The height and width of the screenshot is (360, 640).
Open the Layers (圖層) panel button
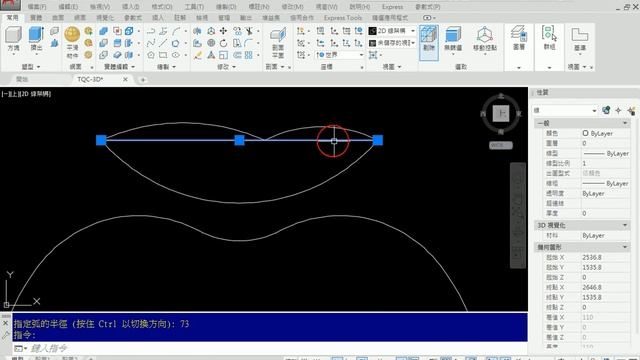point(519,39)
